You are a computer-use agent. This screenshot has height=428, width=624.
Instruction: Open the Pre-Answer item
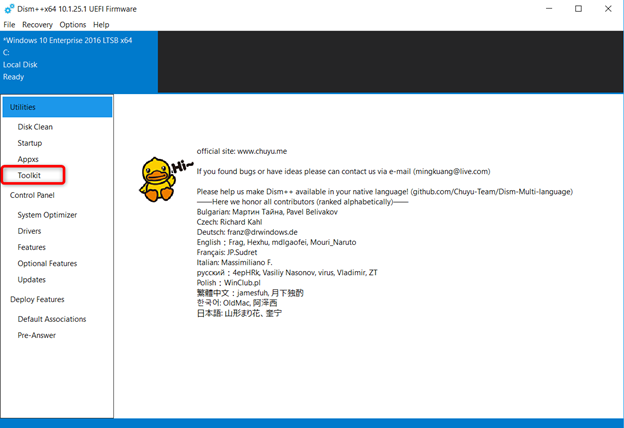click(x=37, y=335)
